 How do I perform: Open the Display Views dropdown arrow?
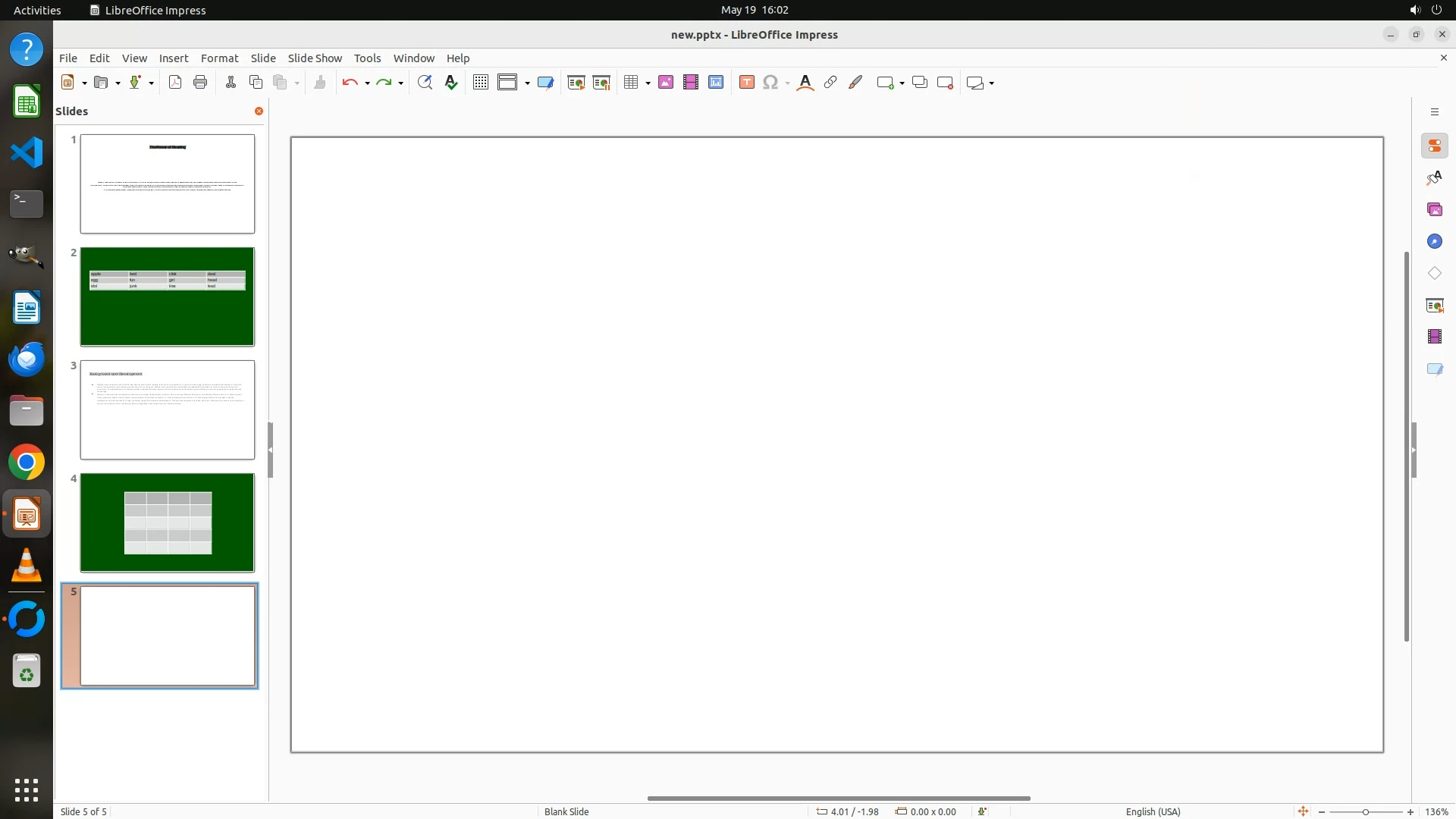pos(527,83)
